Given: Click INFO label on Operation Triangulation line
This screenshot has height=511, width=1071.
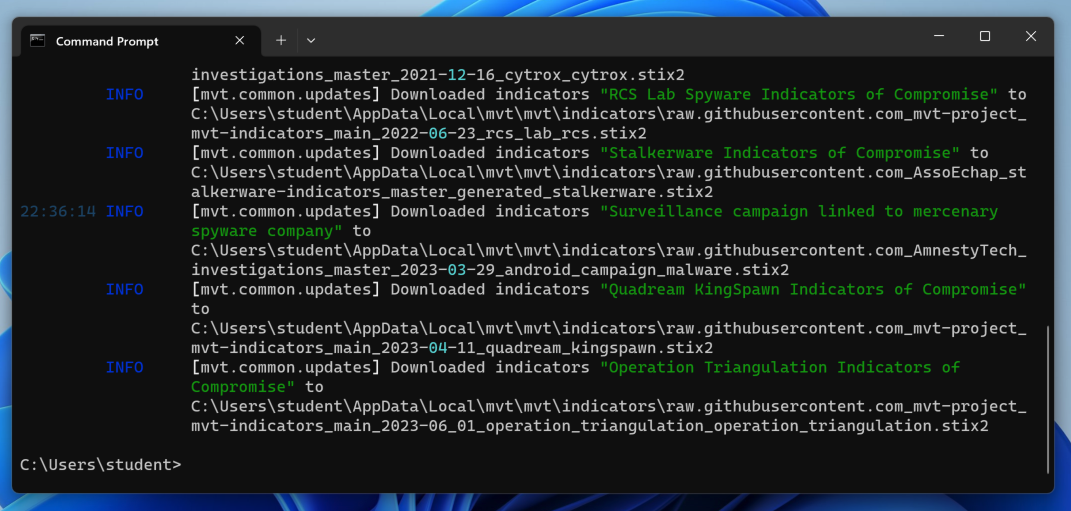Looking at the screenshot, I should point(125,368).
